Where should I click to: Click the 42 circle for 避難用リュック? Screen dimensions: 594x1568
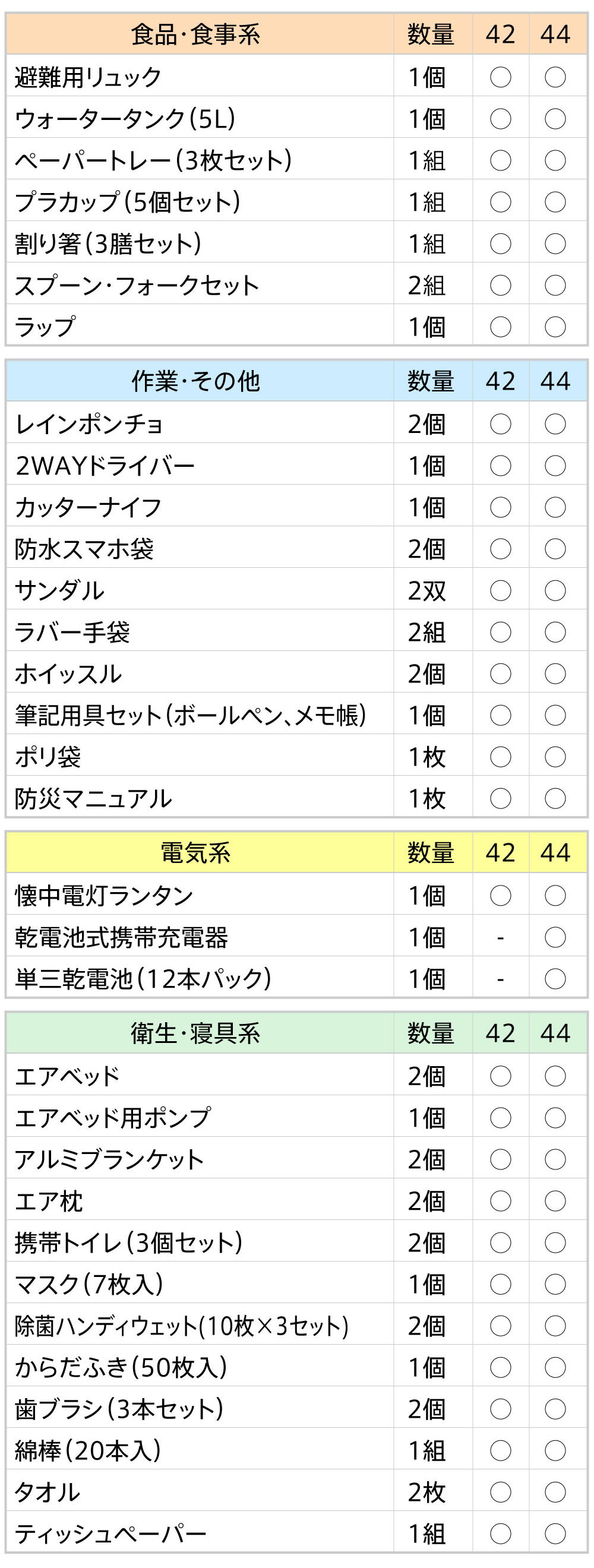click(x=500, y=77)
